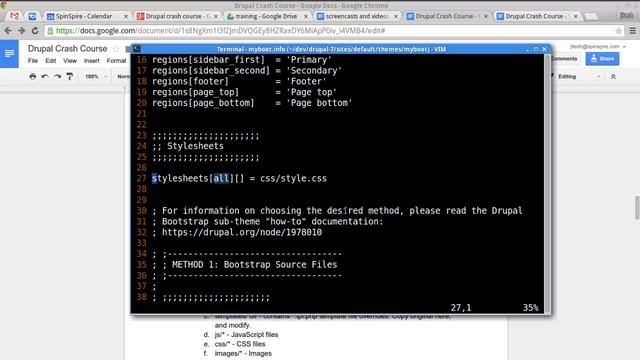Open account email dropdown

pyautogui.click(x=598, y=47)
